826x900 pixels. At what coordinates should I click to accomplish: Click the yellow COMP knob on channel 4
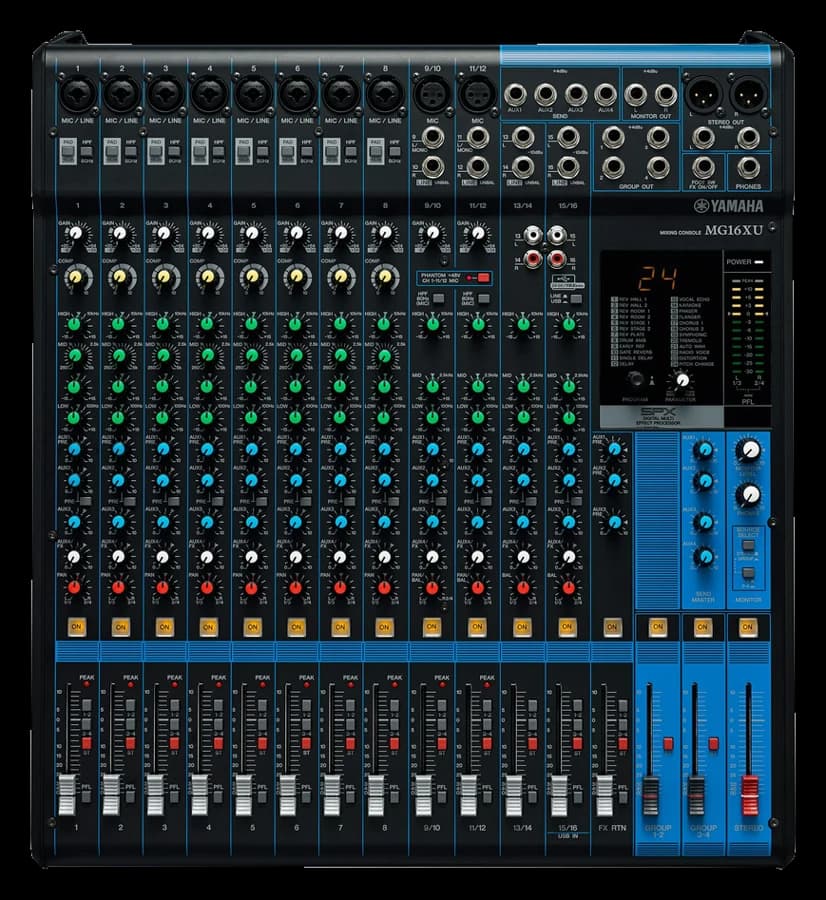(208, 278)
